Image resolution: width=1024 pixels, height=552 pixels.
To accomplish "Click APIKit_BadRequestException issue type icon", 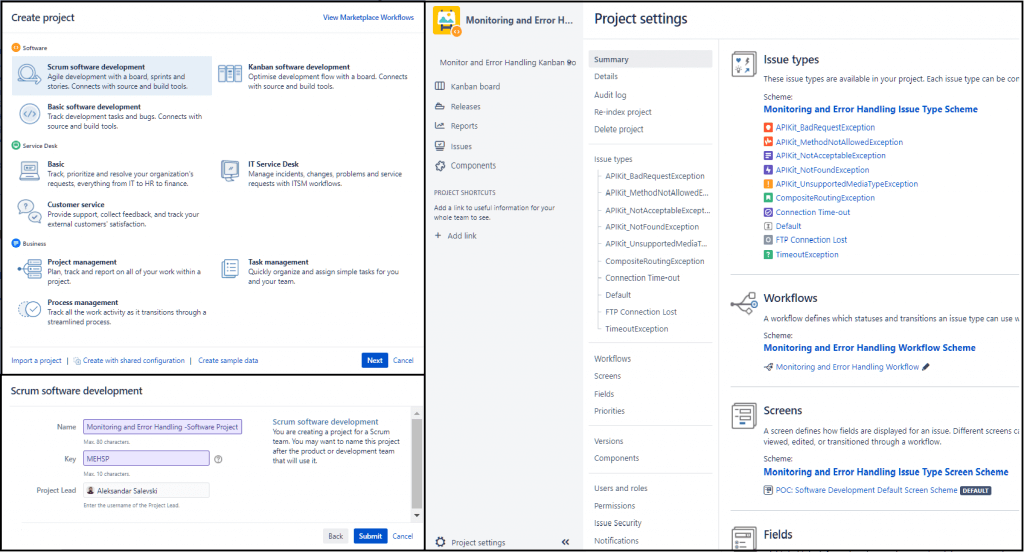I will point(769,127).
